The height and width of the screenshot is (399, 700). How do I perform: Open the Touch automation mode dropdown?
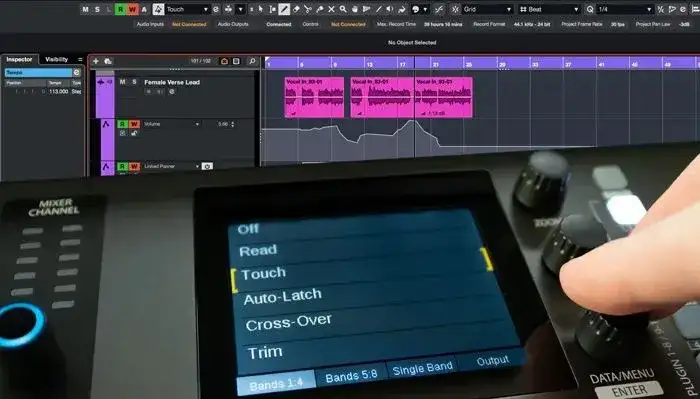[x=187, y=9]
